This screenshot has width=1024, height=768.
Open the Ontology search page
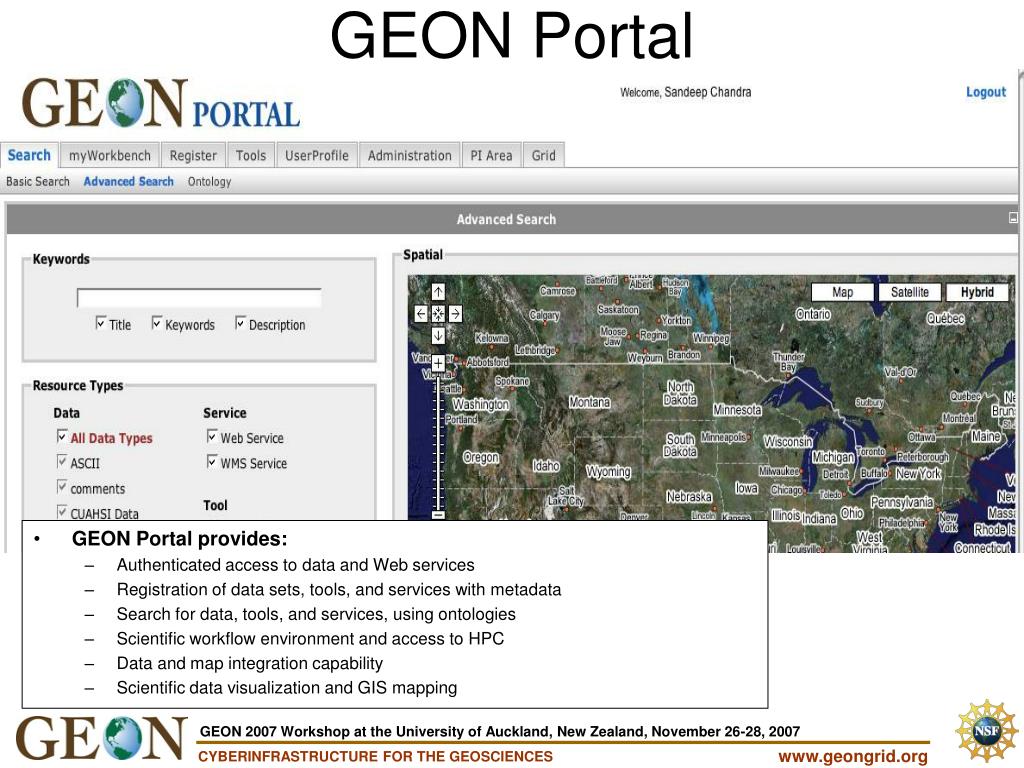tap(210, 182)
